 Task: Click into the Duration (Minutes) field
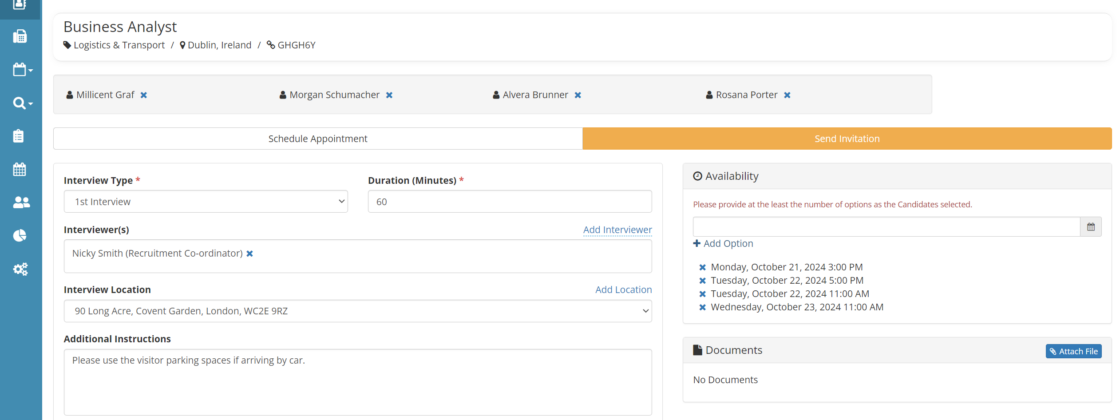coord(509,202)
